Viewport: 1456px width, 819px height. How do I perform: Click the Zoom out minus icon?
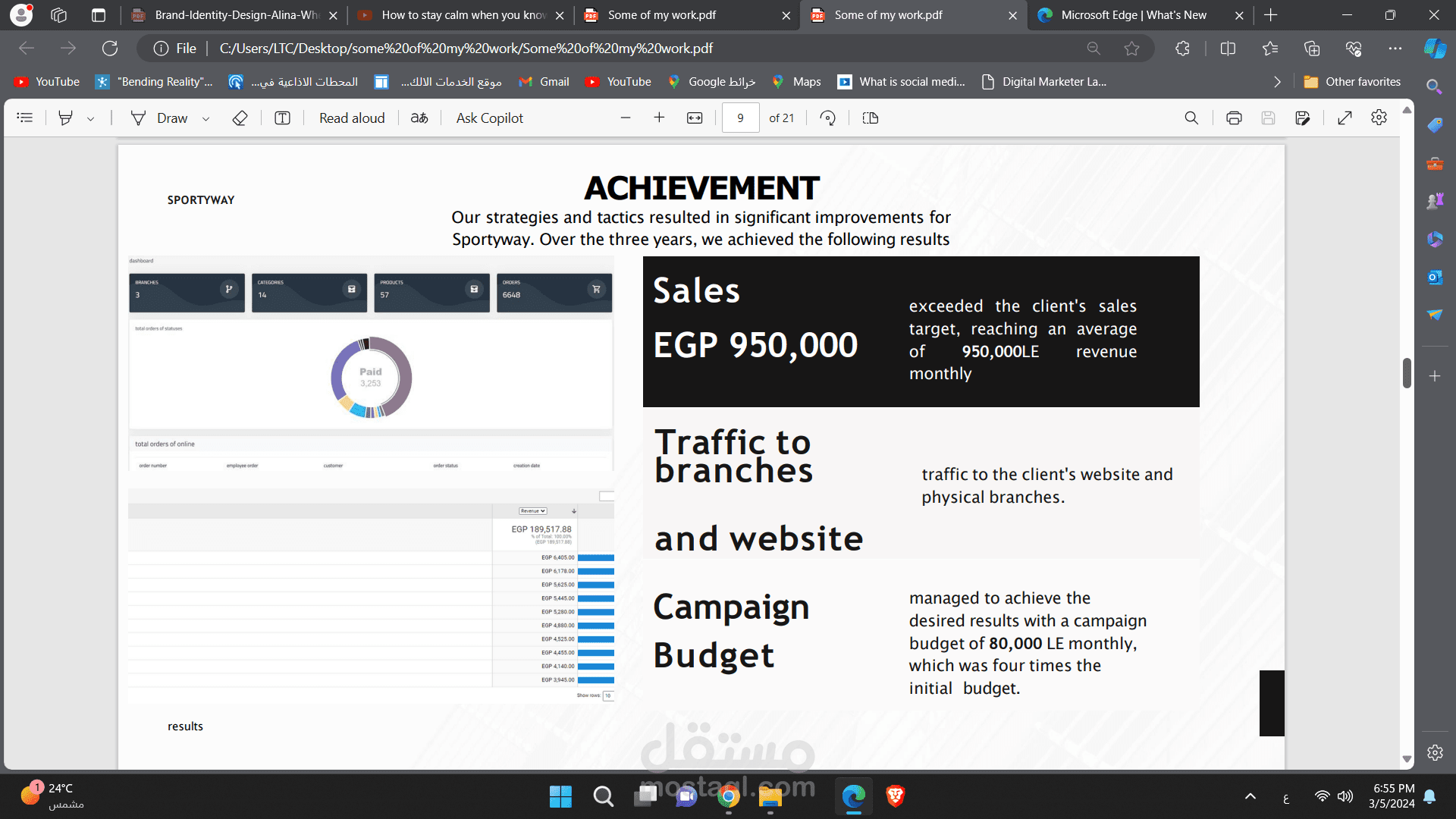626,118
